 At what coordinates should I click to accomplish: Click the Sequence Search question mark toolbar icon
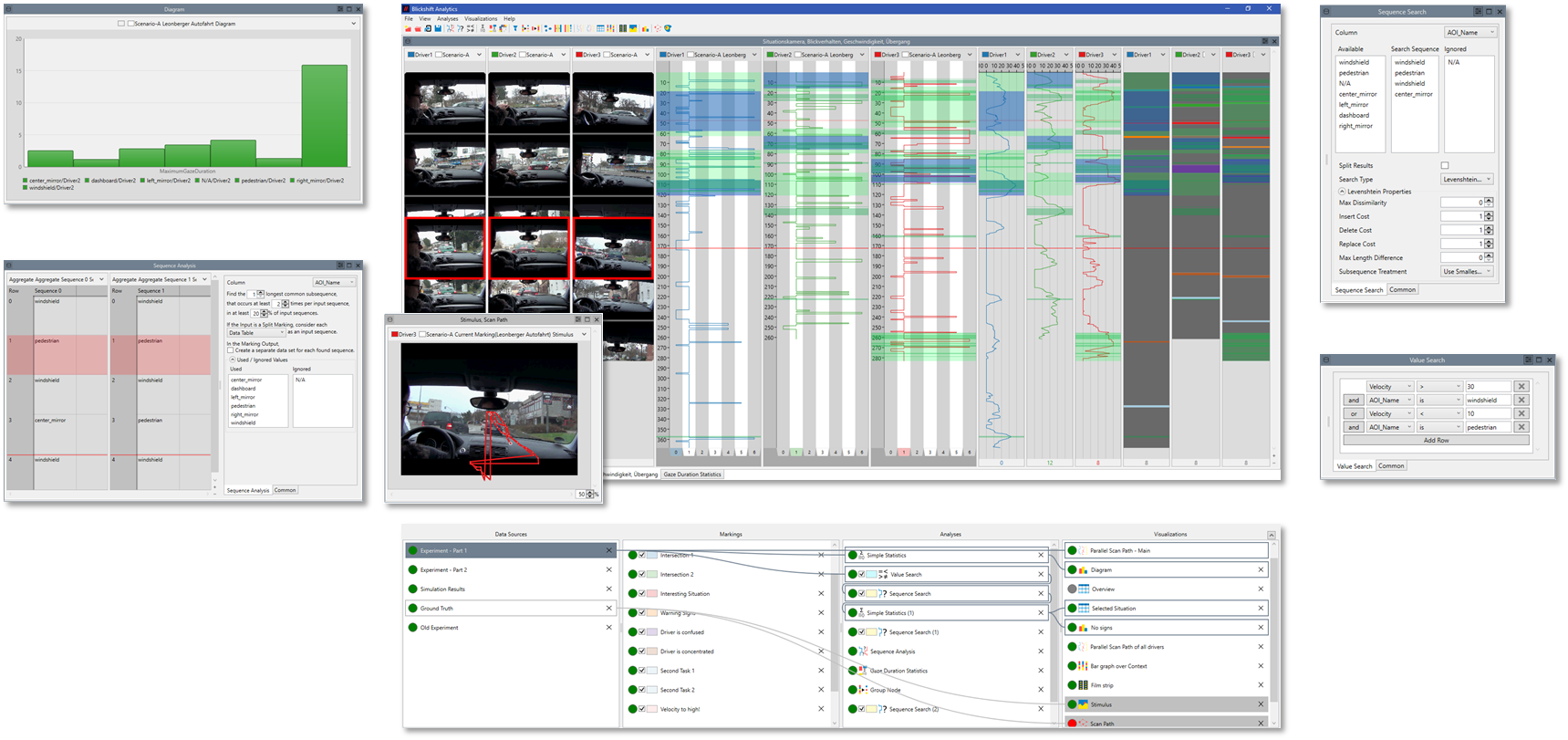[x=461, y=28]
